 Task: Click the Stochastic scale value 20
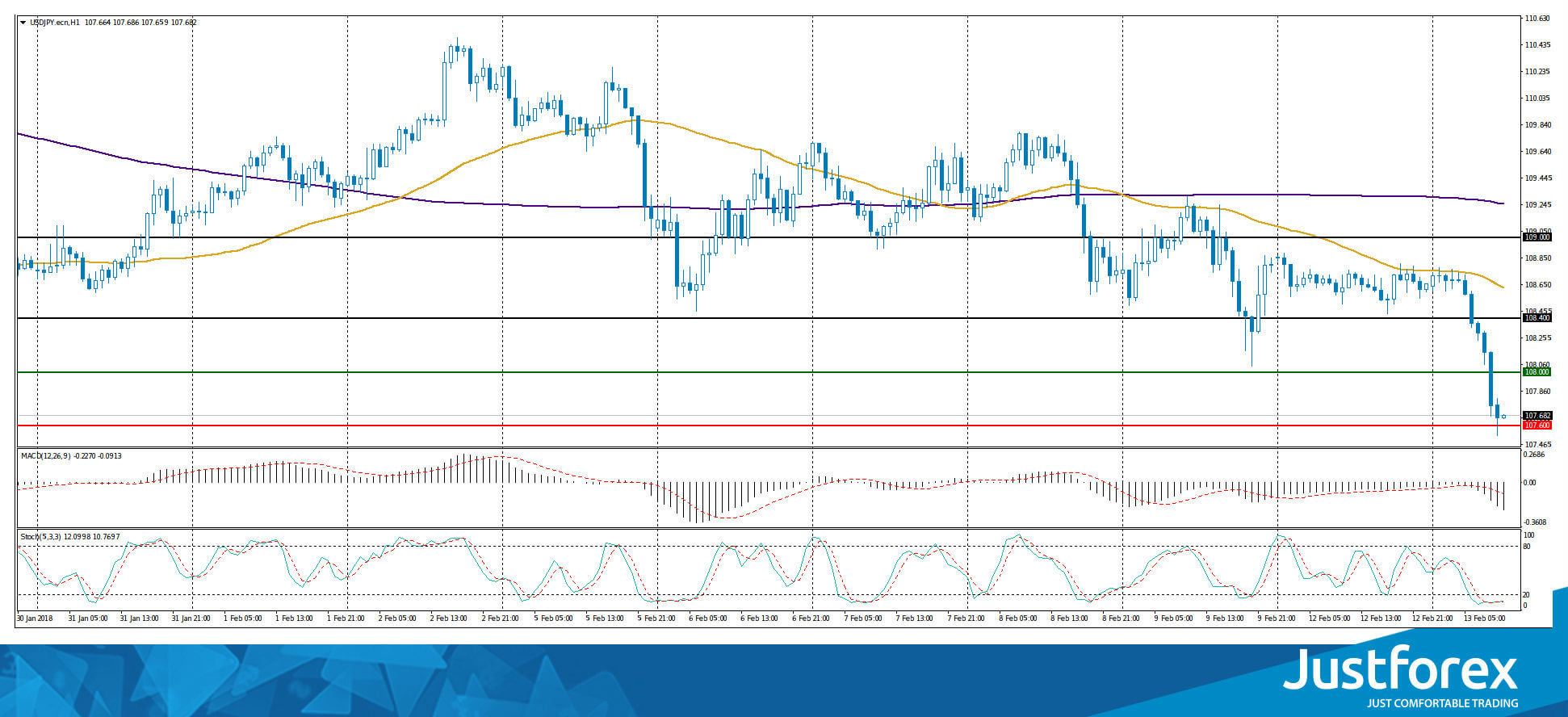1527,595
